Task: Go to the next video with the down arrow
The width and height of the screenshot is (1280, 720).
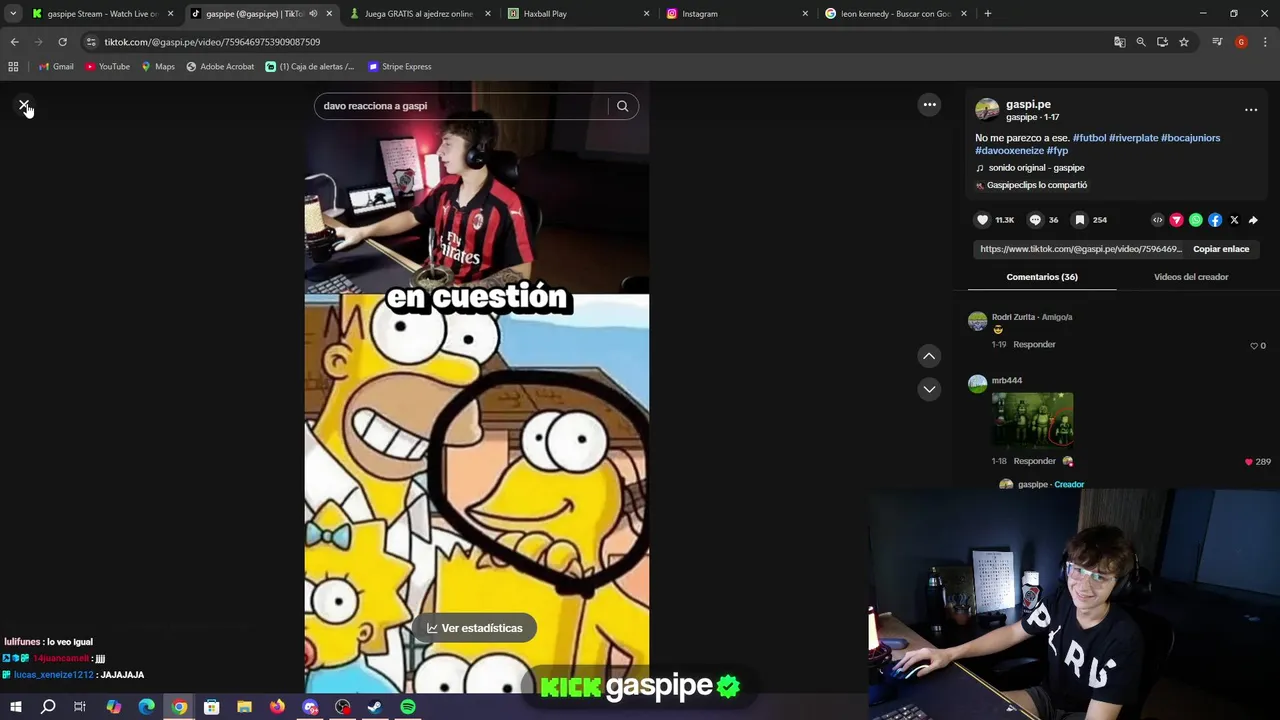Action: click(x=929, y=389)
